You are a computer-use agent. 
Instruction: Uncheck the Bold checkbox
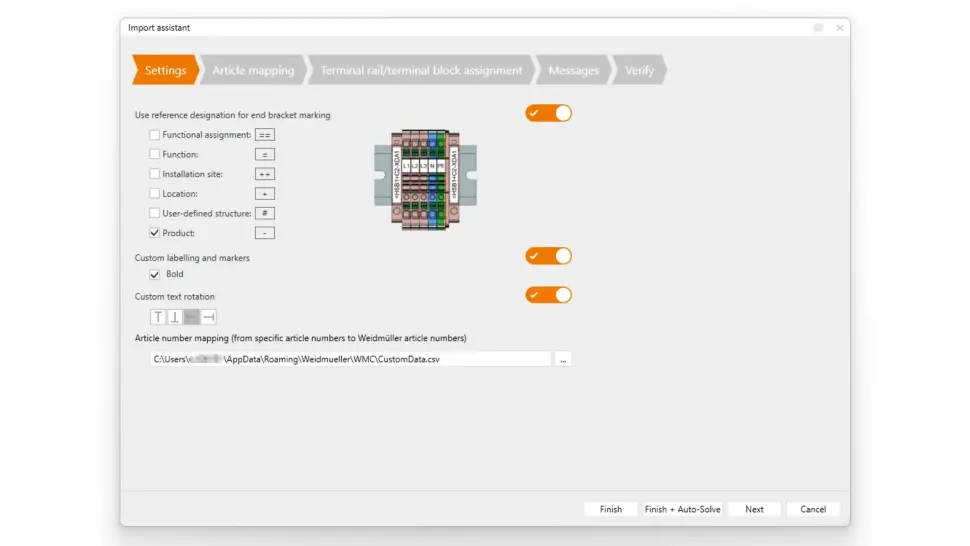point(154,274)
